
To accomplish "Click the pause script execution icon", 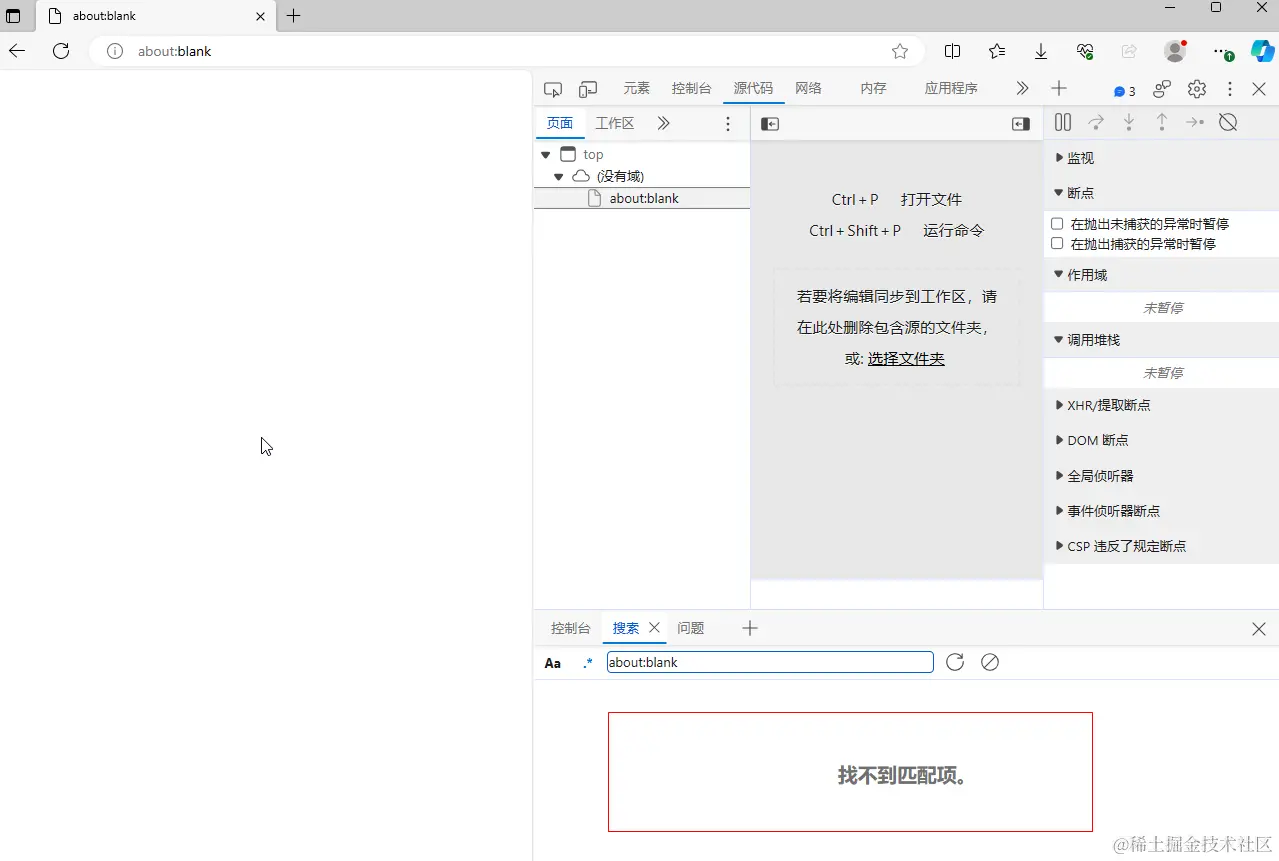I will 1063,122.
